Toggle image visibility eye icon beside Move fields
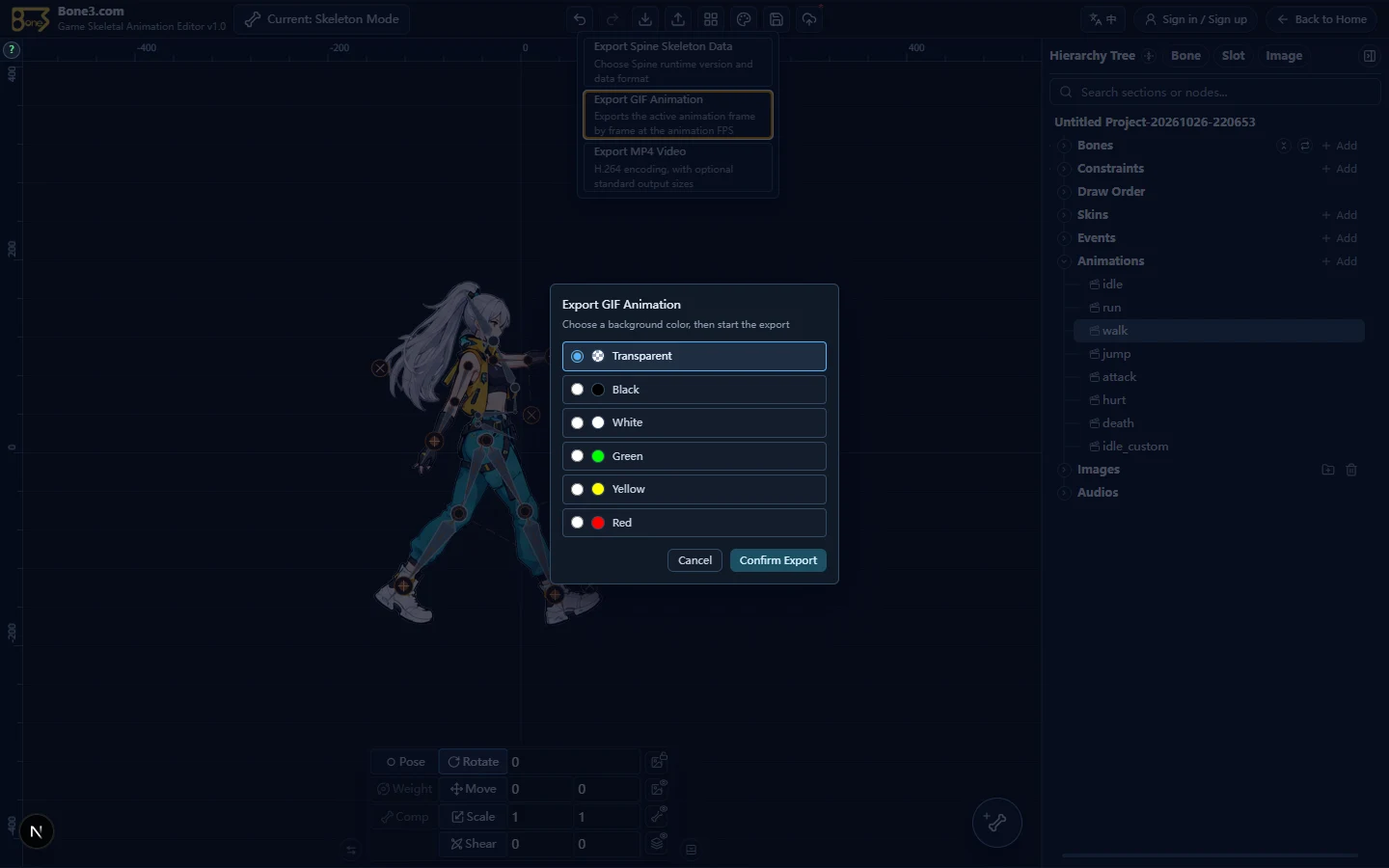This screenshot has width=1389, height=868. pos(658,789)
